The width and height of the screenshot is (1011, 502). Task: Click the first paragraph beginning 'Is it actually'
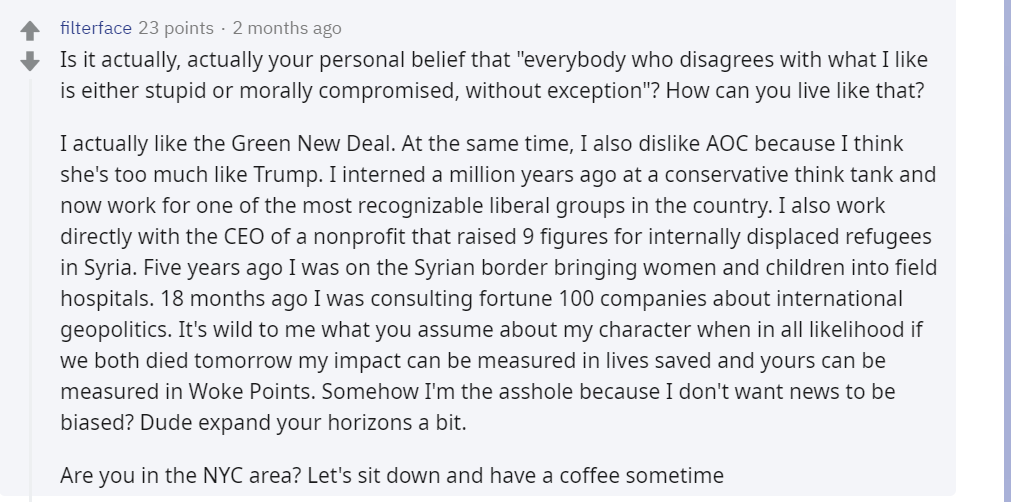(494, 75)
